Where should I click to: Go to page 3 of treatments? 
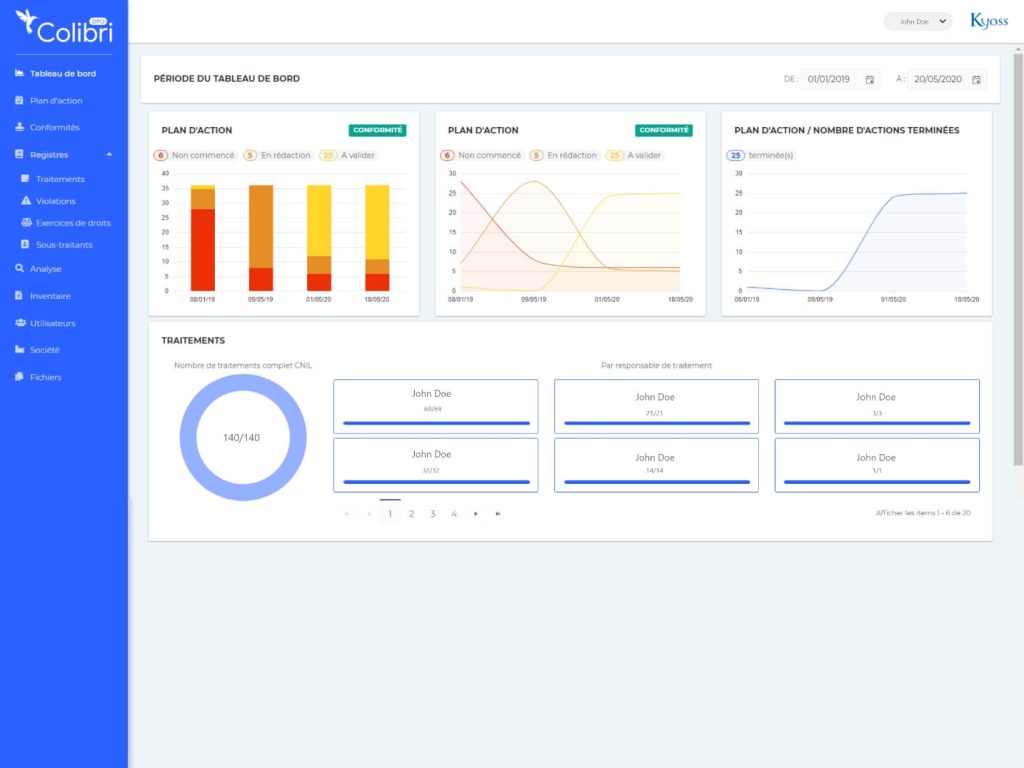point(432,513)
